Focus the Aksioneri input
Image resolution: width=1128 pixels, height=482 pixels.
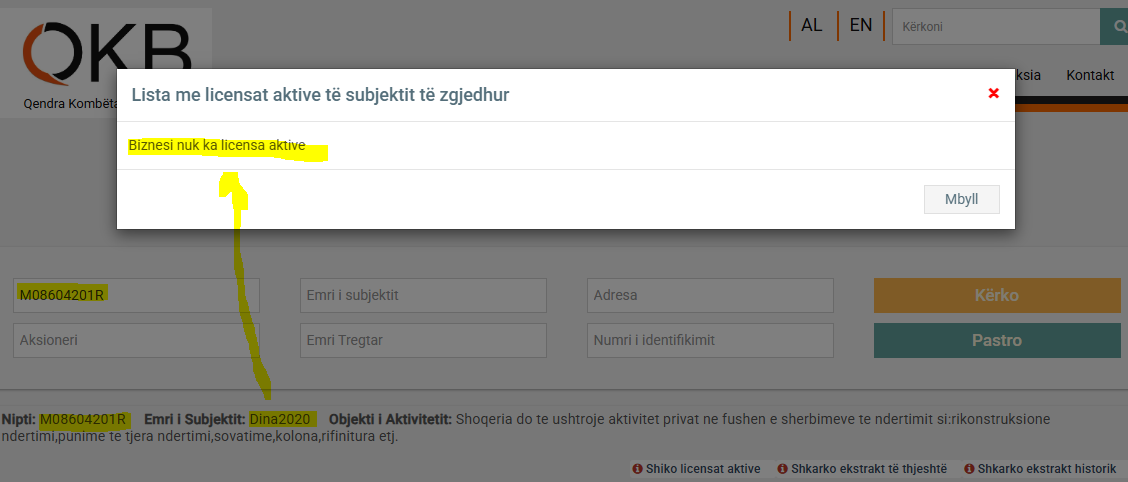[x=136, y=340]
